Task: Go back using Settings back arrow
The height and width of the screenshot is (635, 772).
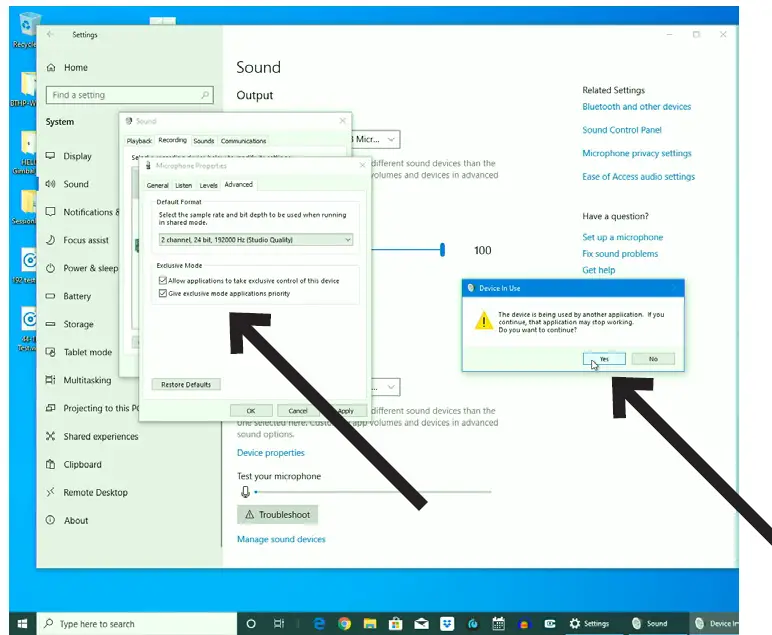Action: 50,34
